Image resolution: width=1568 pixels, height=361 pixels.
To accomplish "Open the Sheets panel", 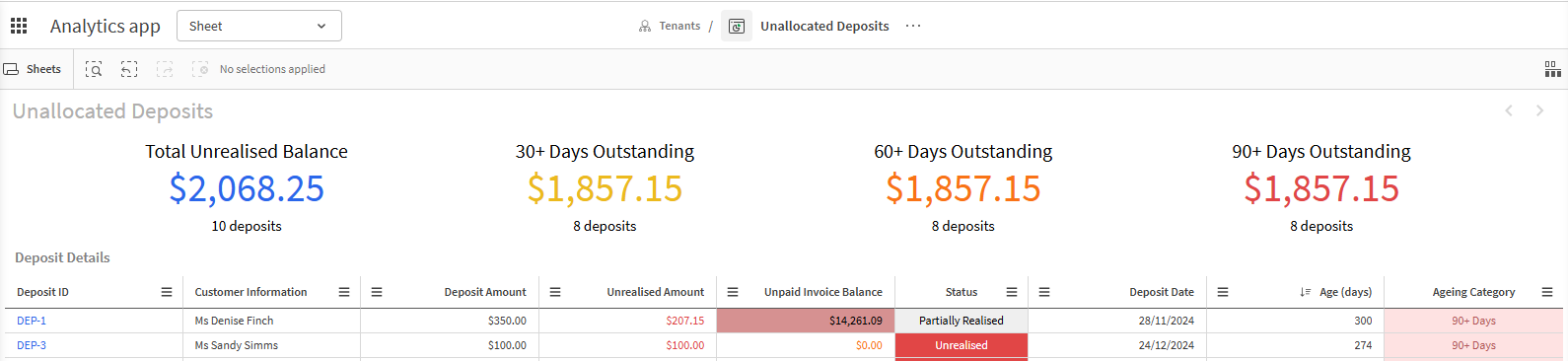I will click(x=33, y=69).
